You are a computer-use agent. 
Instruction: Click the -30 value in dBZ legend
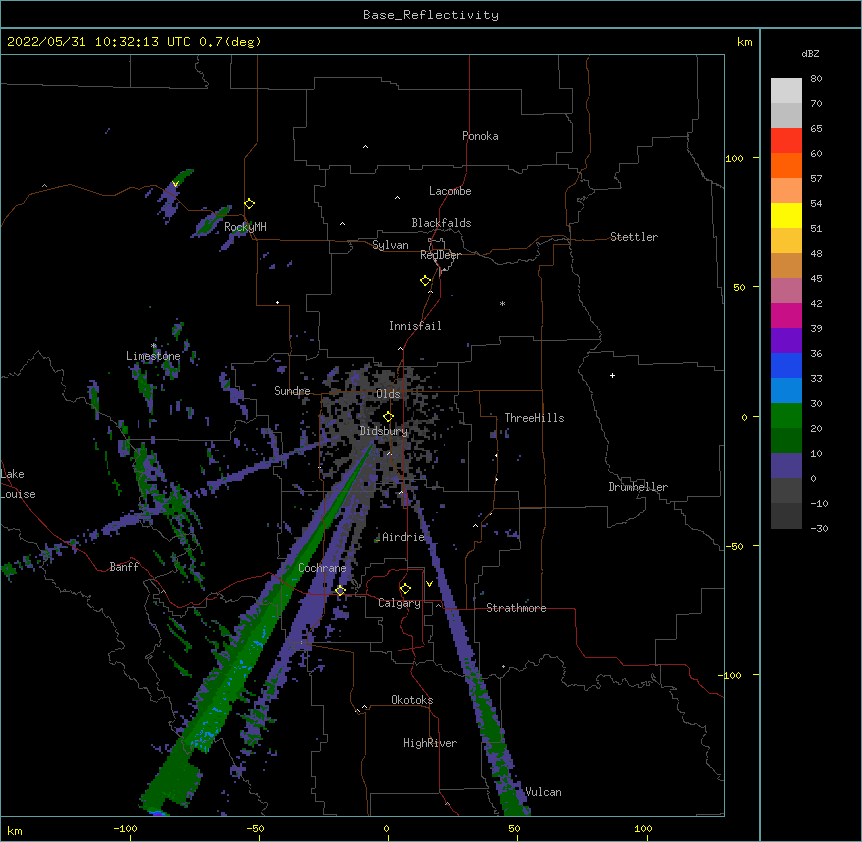pyautogui.click(x=819, y=529)
